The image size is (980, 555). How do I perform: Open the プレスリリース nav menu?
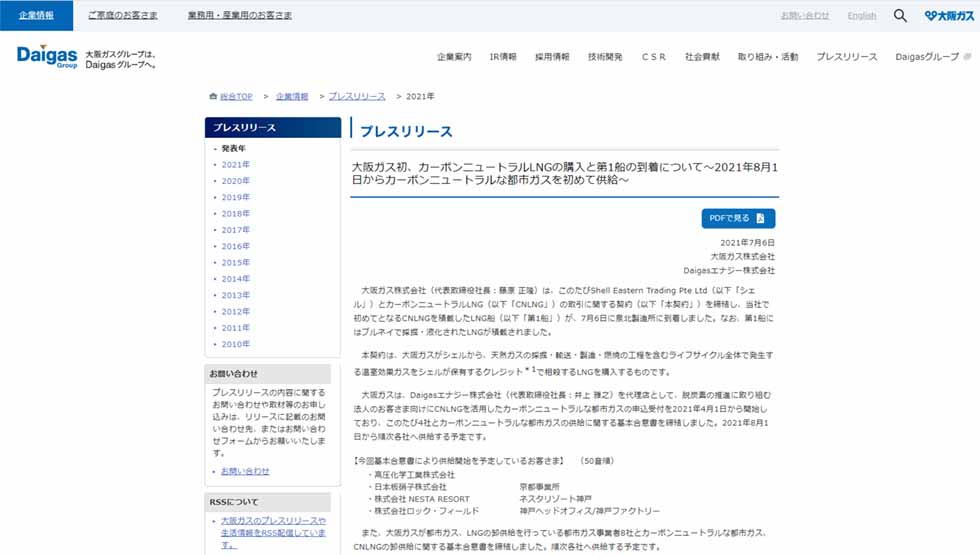click(847, 57)
